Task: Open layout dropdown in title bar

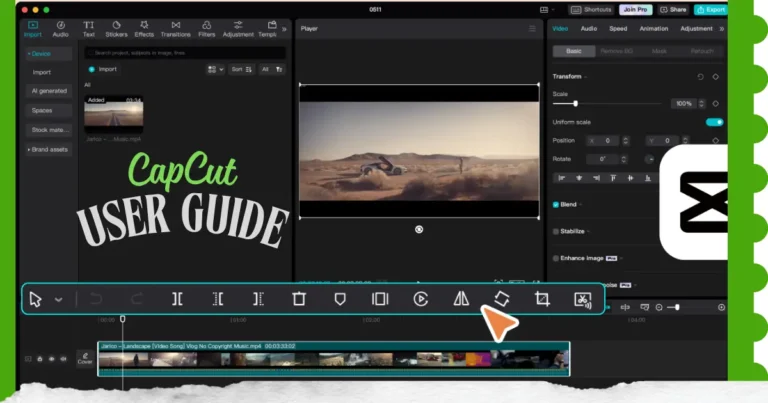Action: [x=547, y=10]
